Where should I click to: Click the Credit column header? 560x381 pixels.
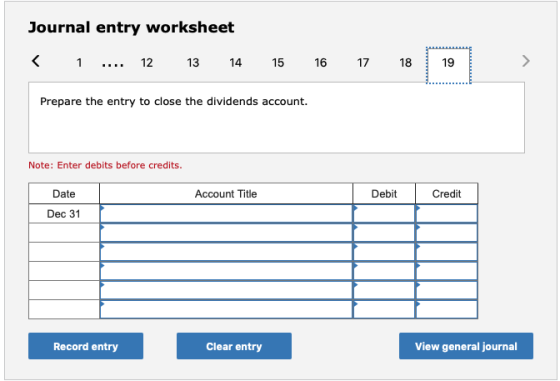click(446, 194)
